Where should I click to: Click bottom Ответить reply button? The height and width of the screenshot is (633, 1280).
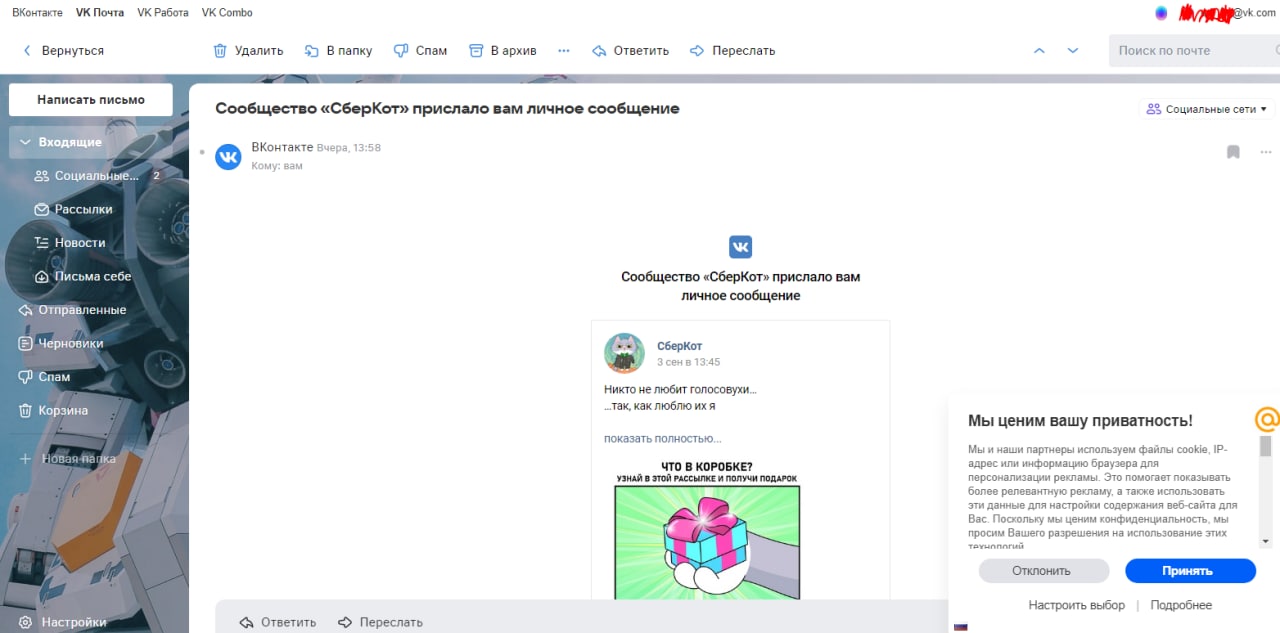click(x=278, y=622)
